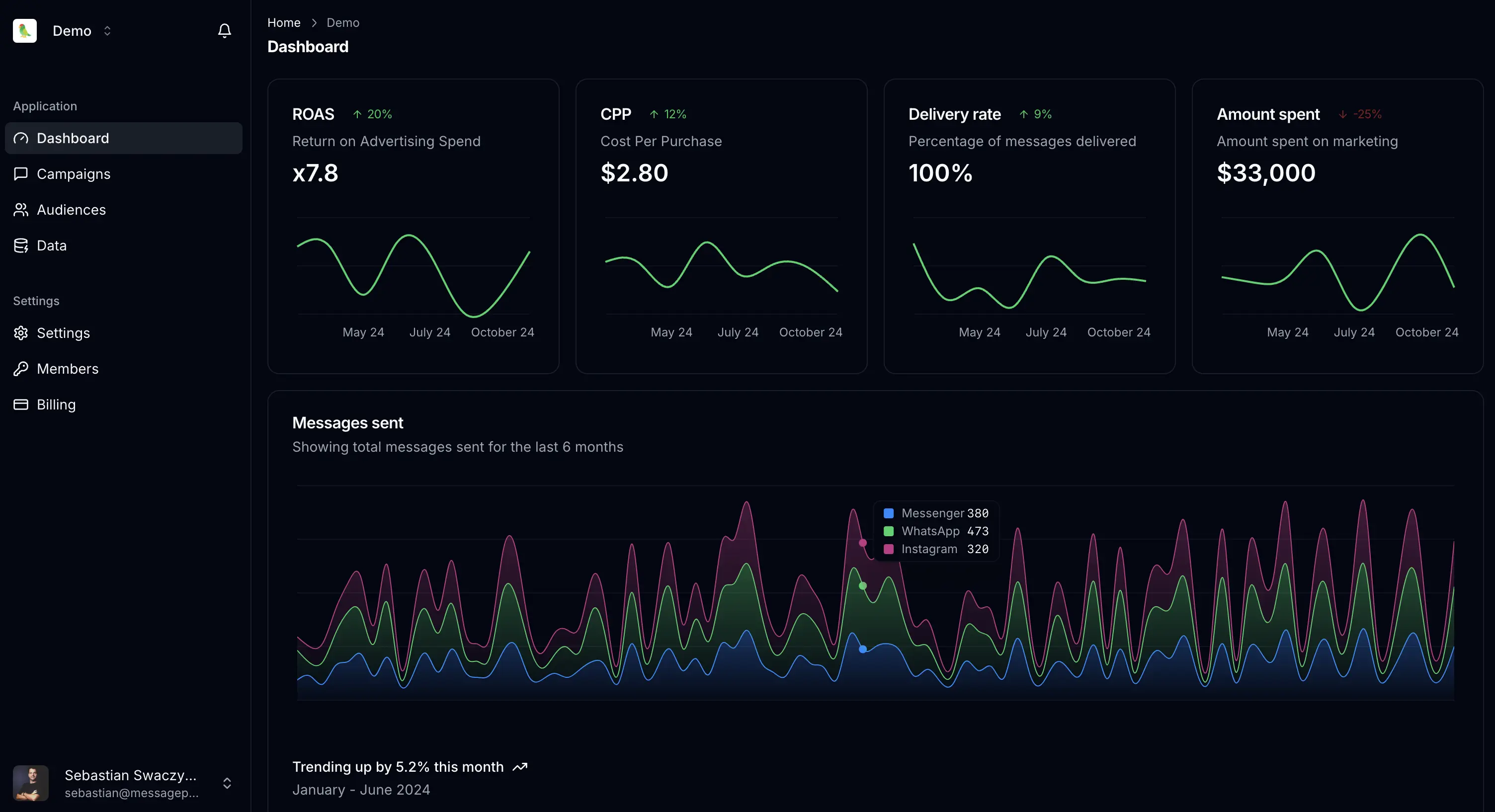Click the blue Messenger legend swatch

[x=889, y=513]
